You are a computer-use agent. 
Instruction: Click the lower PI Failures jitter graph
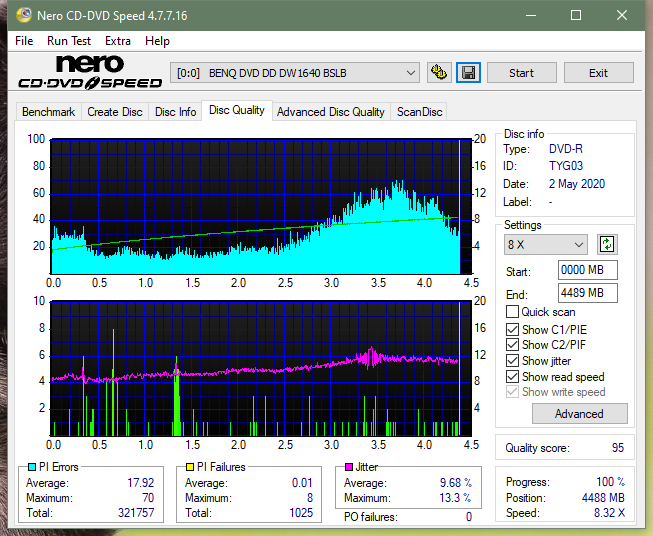(261, 369)
